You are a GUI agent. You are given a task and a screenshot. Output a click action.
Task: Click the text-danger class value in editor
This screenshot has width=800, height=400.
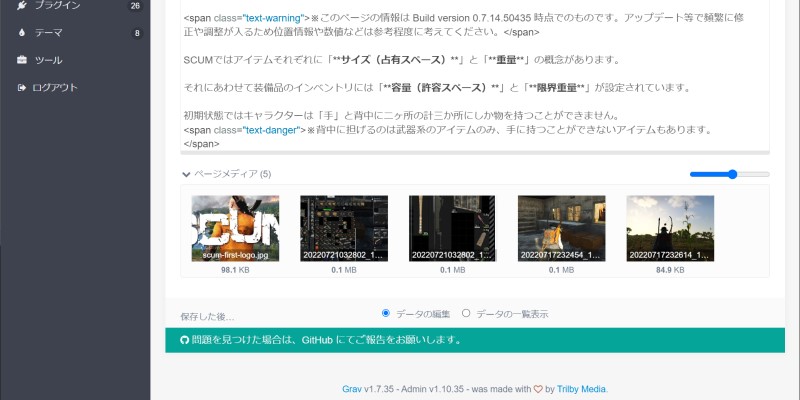coord(270,130)
